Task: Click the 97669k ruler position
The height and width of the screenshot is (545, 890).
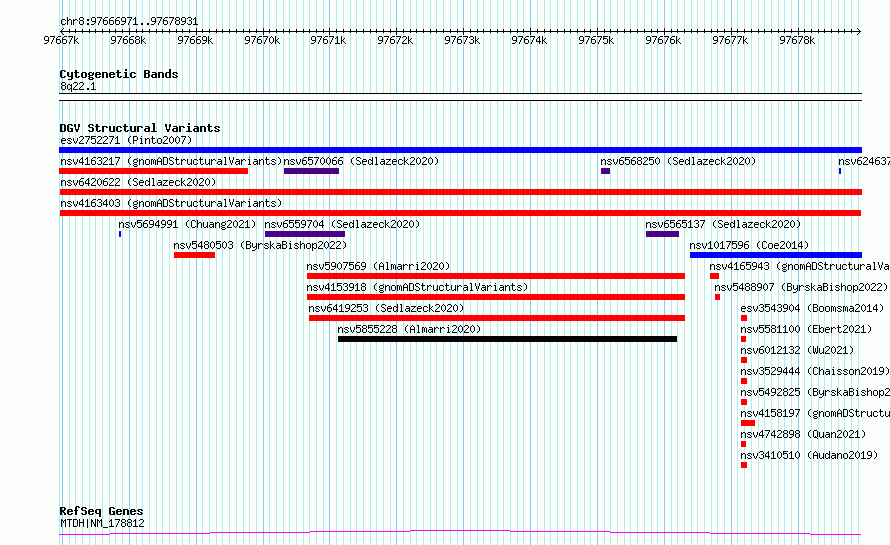Action: [195, 40]
